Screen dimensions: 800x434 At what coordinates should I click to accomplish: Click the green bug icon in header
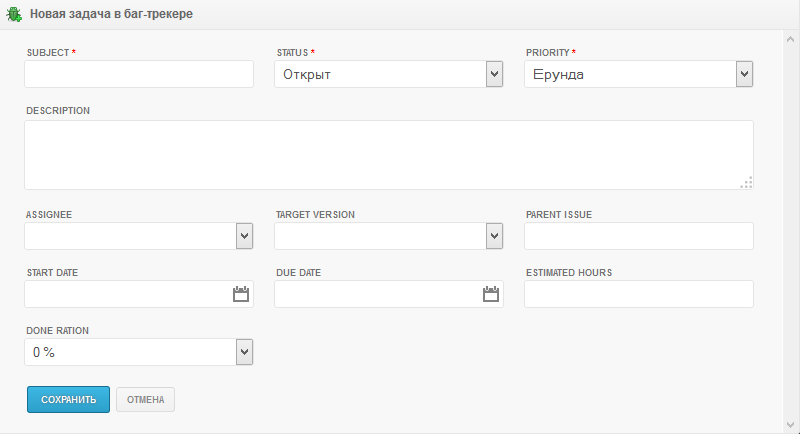pos(14,15)
